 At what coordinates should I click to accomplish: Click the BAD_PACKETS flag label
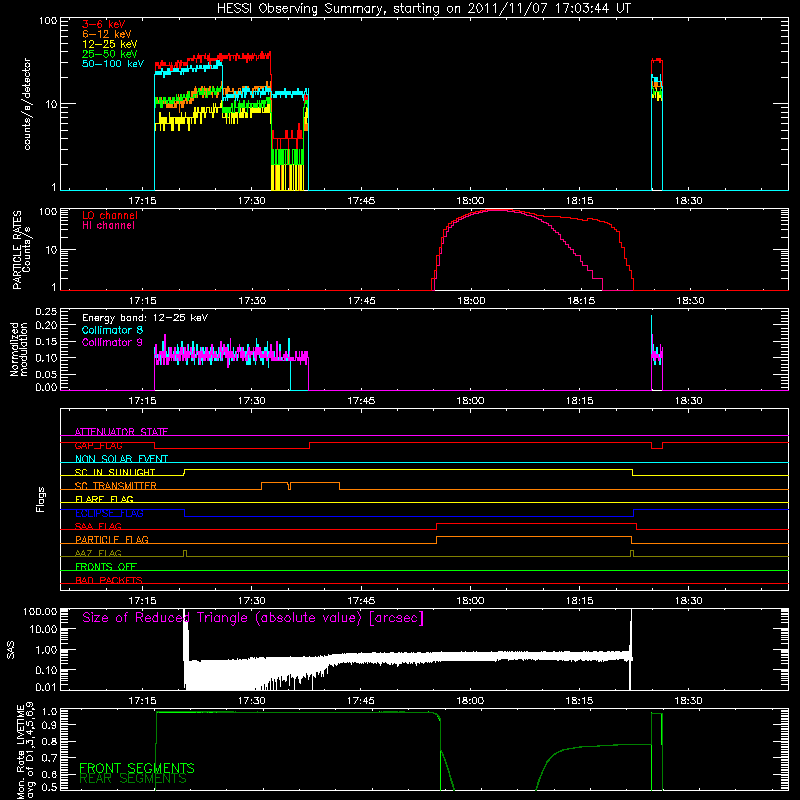click(x=109, y=580)
